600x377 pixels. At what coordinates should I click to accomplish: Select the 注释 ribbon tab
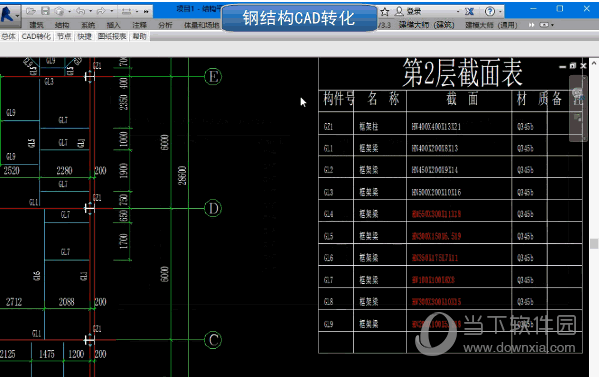point(140,25)
